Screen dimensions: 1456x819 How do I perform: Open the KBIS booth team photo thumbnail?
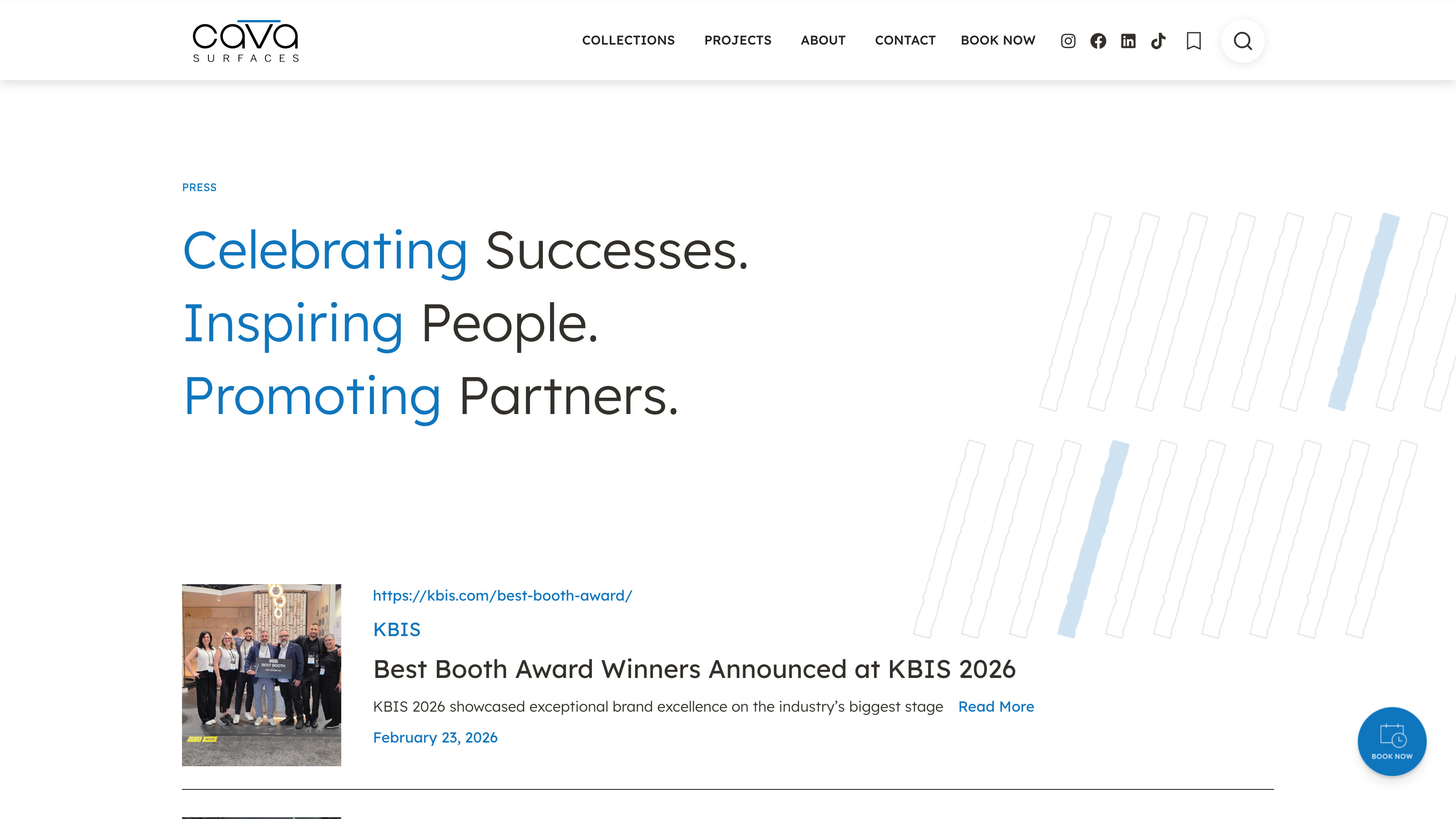click(261, 675)
